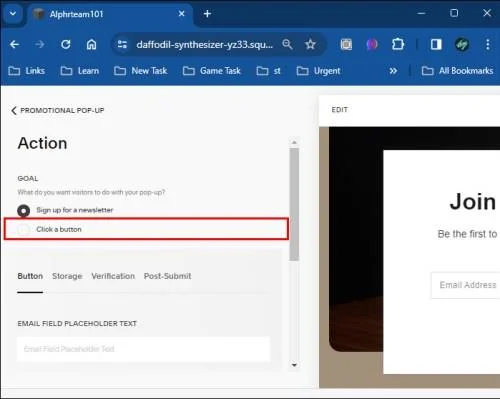Show more bookmarks with double chevron
The width and height of the screenshot is (500, 399).
(393, 71)
